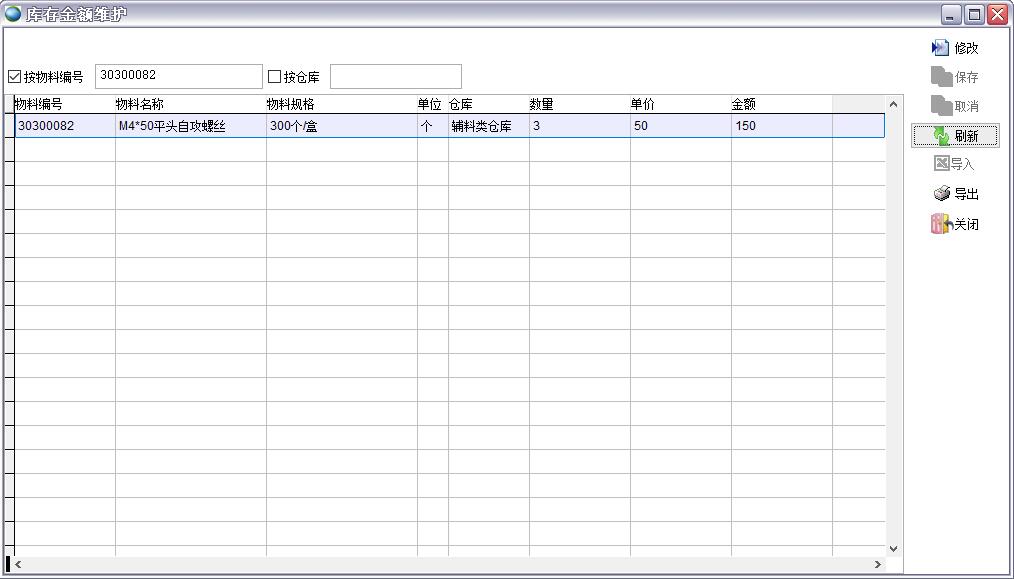Image resolution: width=1014 pixels, height=579 pixels.
Task: Click the 单价 cell showing 50
Action: 680,126
